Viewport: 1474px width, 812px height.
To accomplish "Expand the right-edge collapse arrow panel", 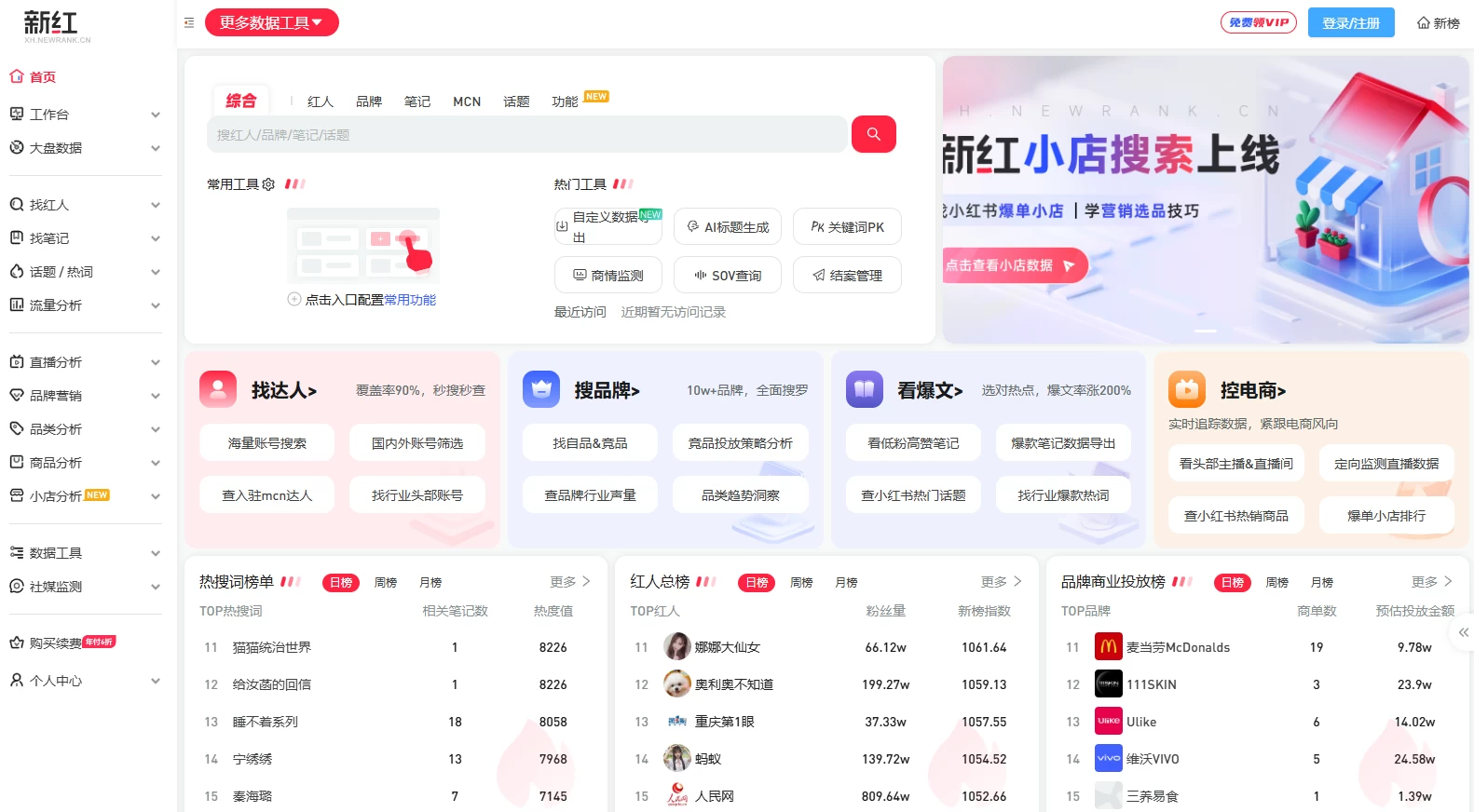I will coord(1463,631).
